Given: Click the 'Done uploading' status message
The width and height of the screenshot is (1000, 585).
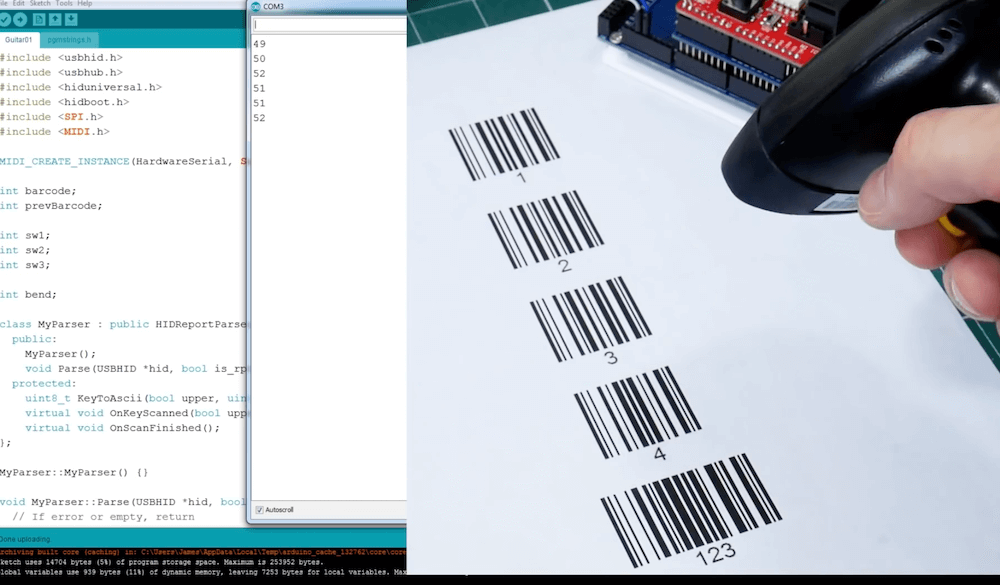Looking at the screenshot, I should (25, 539).
